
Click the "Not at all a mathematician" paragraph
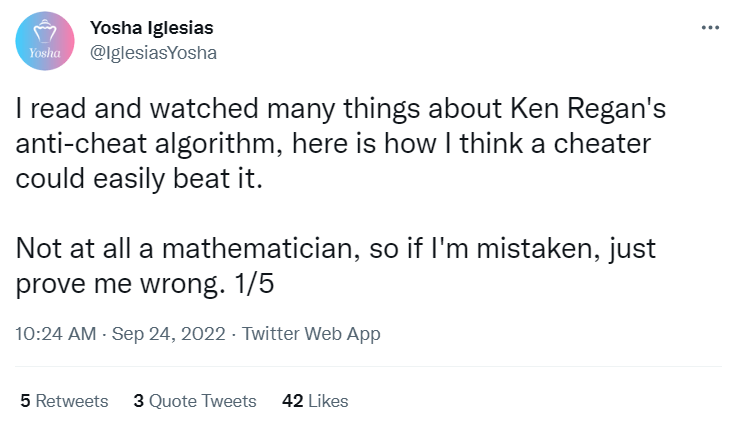[x=336, y=265]
